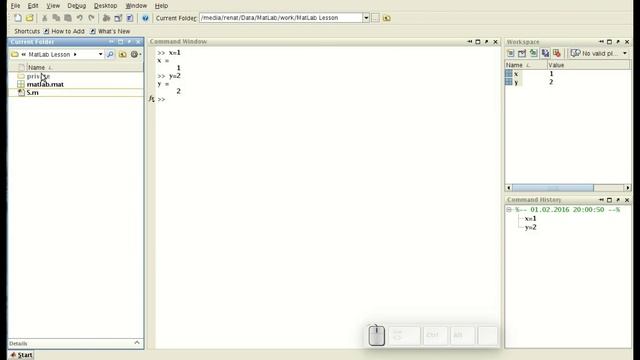Open the Debug menu

[x=77, y=6]
